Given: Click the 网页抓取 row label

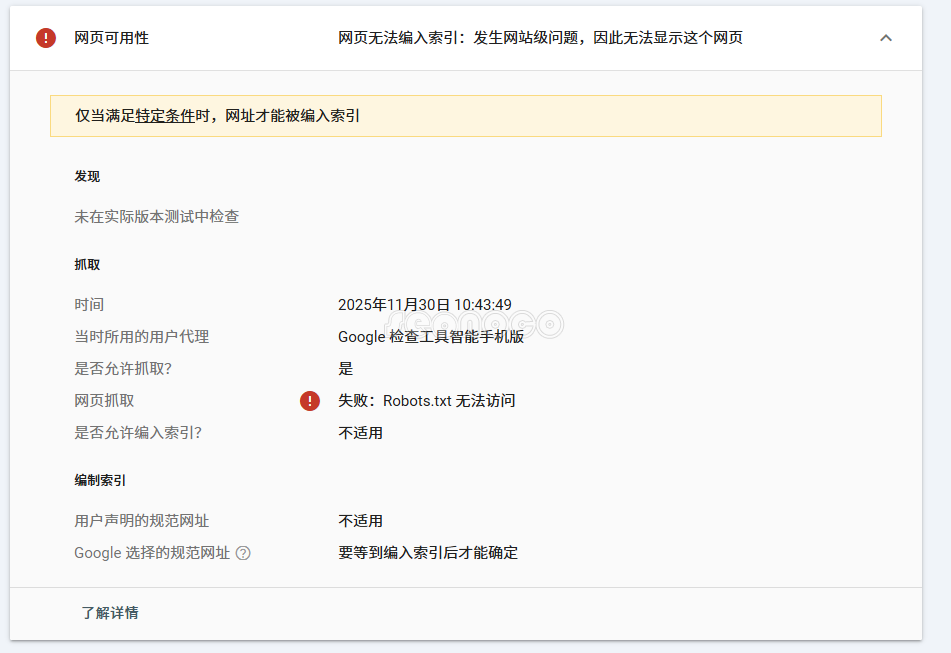Looking at the screenshot, I should [104, 401].
